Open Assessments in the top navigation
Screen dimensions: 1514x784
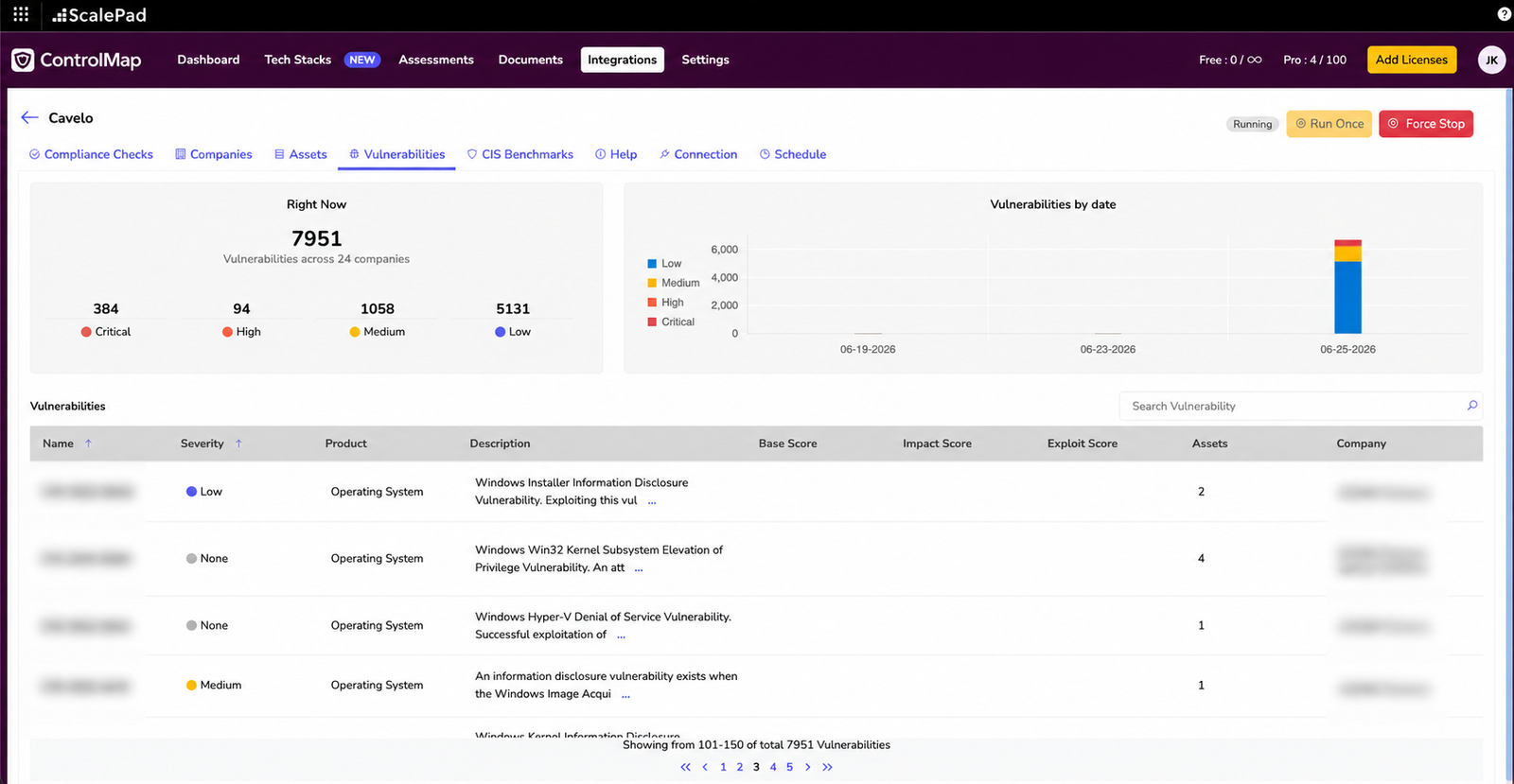[436, 60]
